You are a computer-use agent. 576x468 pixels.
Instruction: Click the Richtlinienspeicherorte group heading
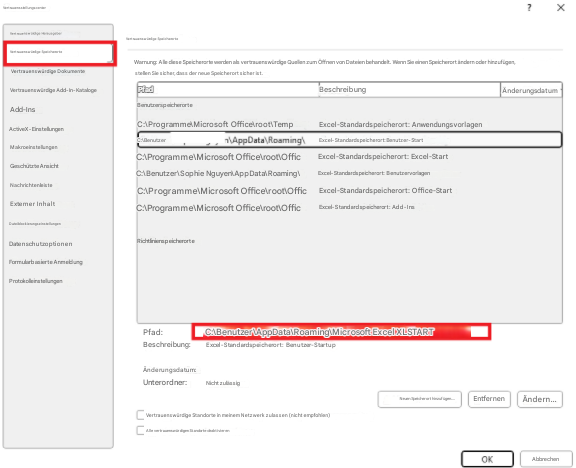166,241
